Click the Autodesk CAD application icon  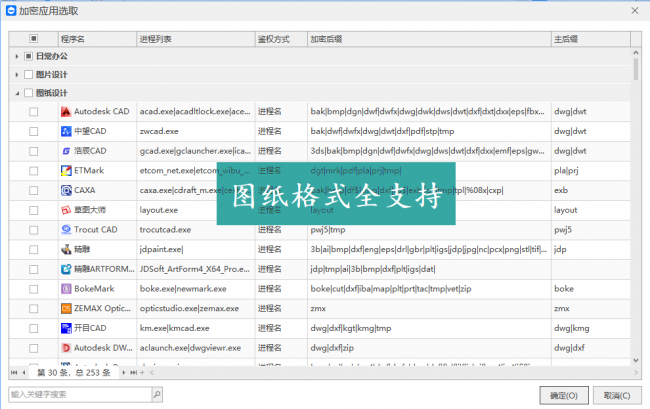66,111
